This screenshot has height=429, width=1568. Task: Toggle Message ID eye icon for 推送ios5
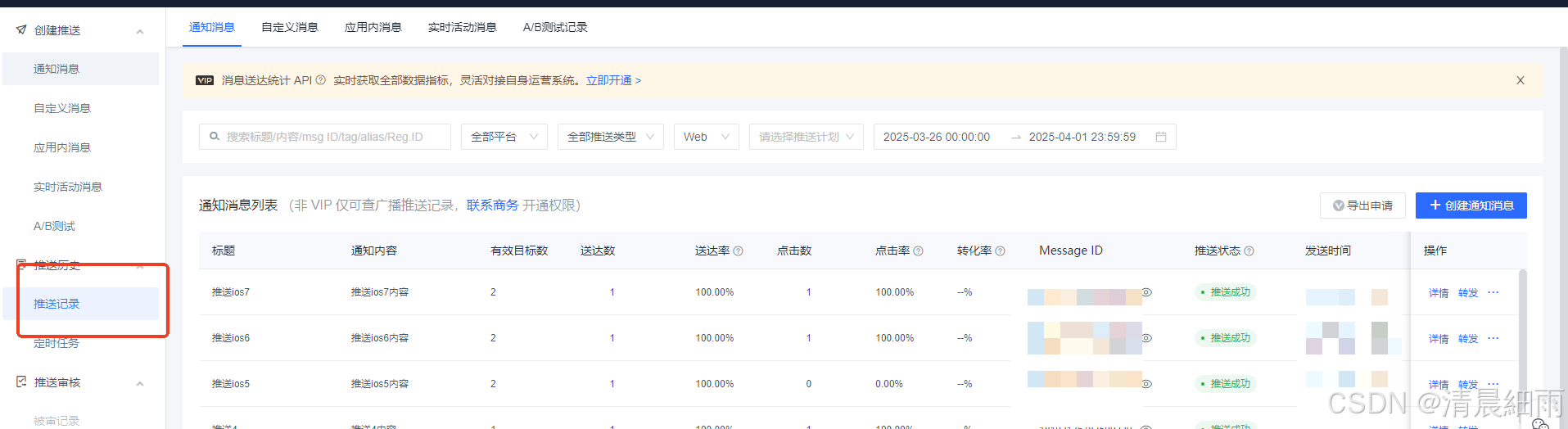click(x=1147, y=384)
